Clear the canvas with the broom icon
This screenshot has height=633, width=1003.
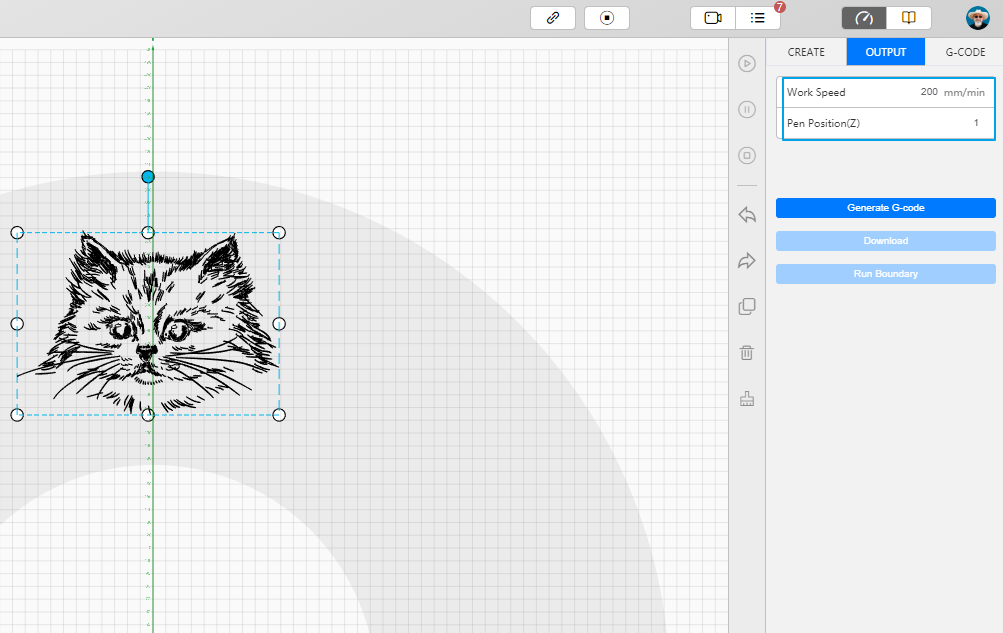(746, 399)
